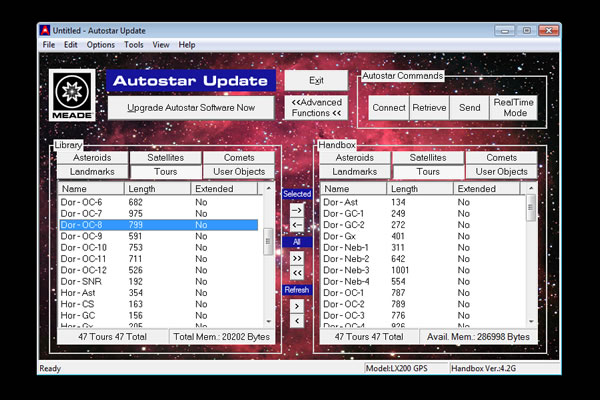Image resolution: width=600 pixels, height=400 pixels.
Task: Select Library Satellites tab
Action: click(x=166, y=158)
